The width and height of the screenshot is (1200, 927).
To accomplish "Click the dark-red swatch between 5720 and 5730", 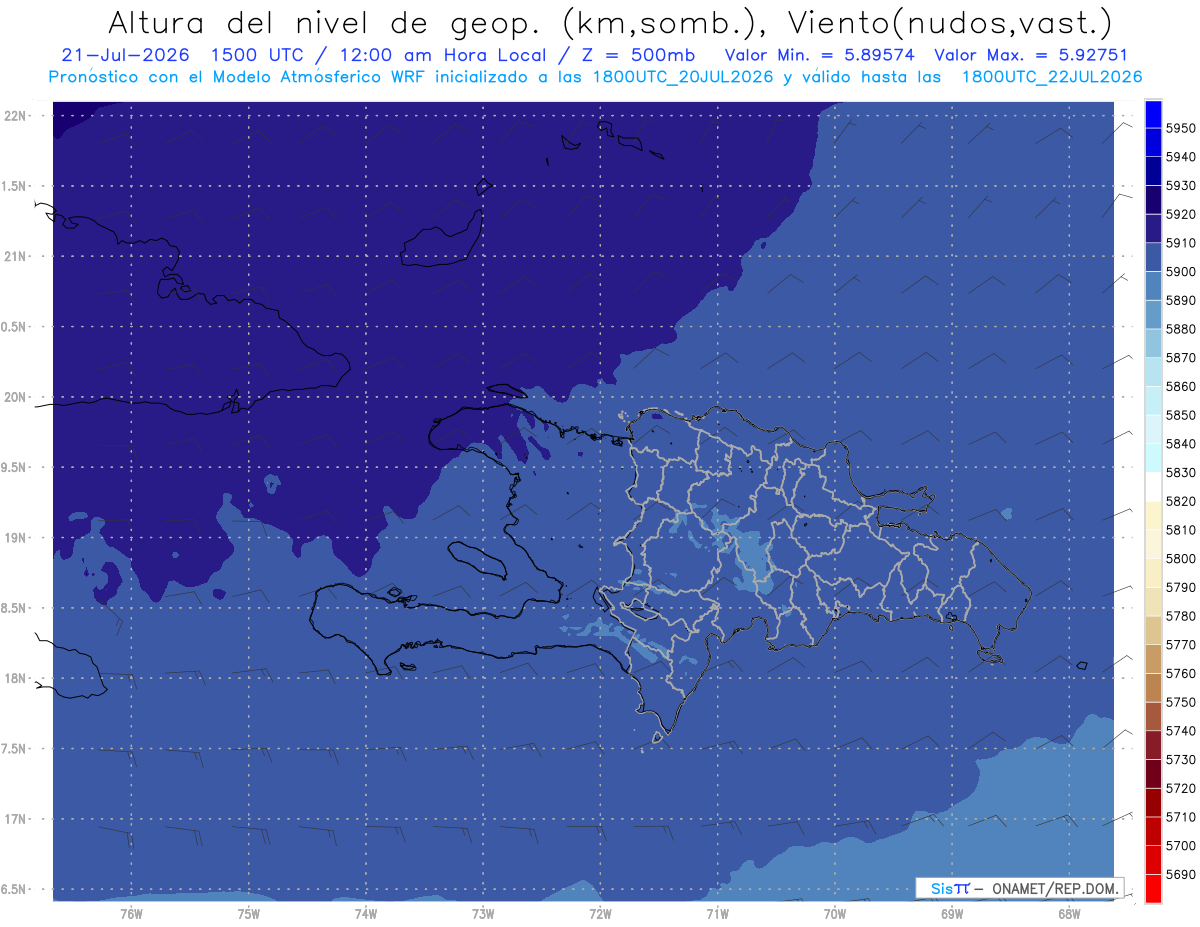I will [1153, 773].
